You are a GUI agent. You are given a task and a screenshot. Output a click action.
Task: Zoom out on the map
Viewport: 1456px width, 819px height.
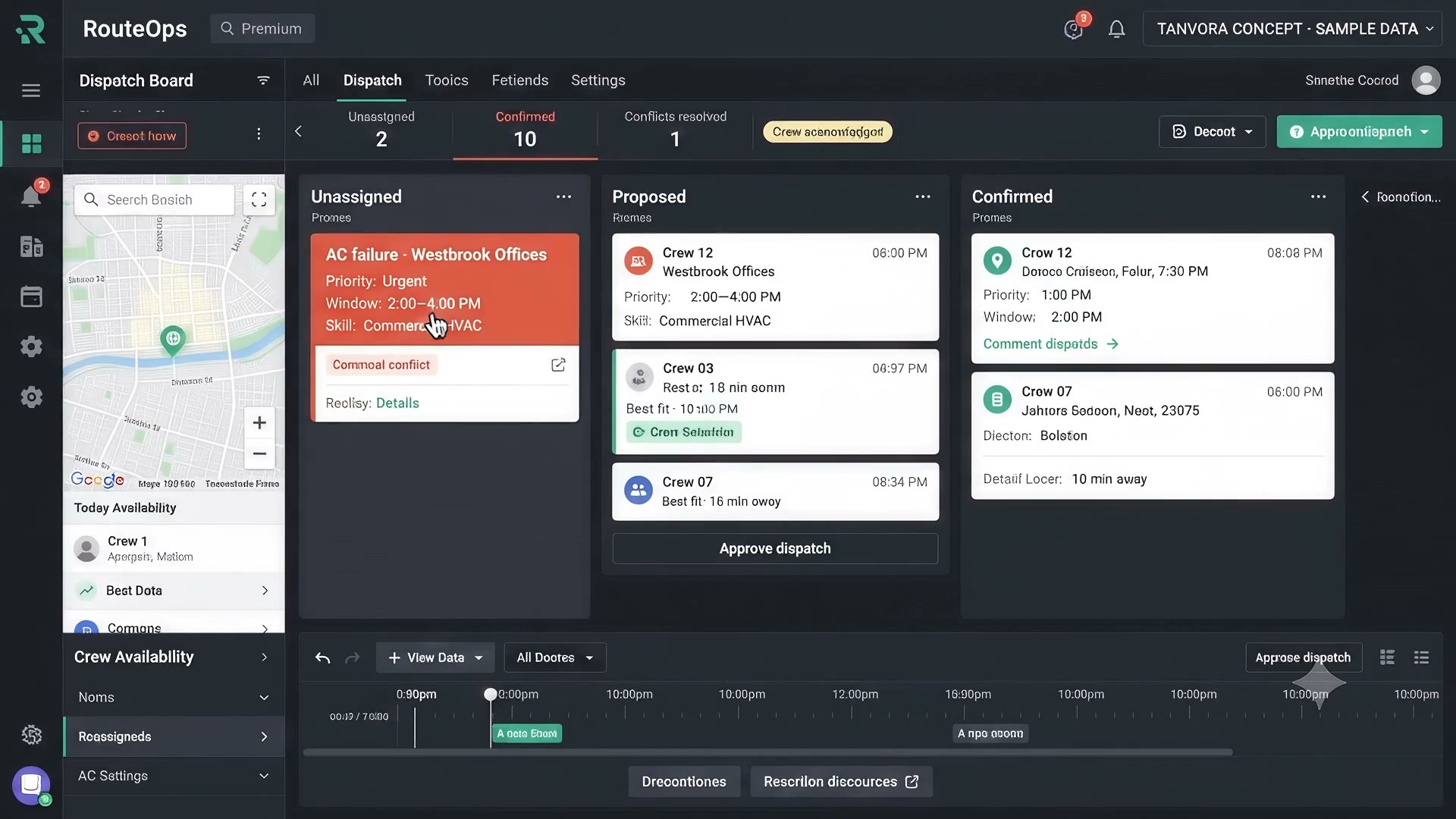[x=259, y=453]
